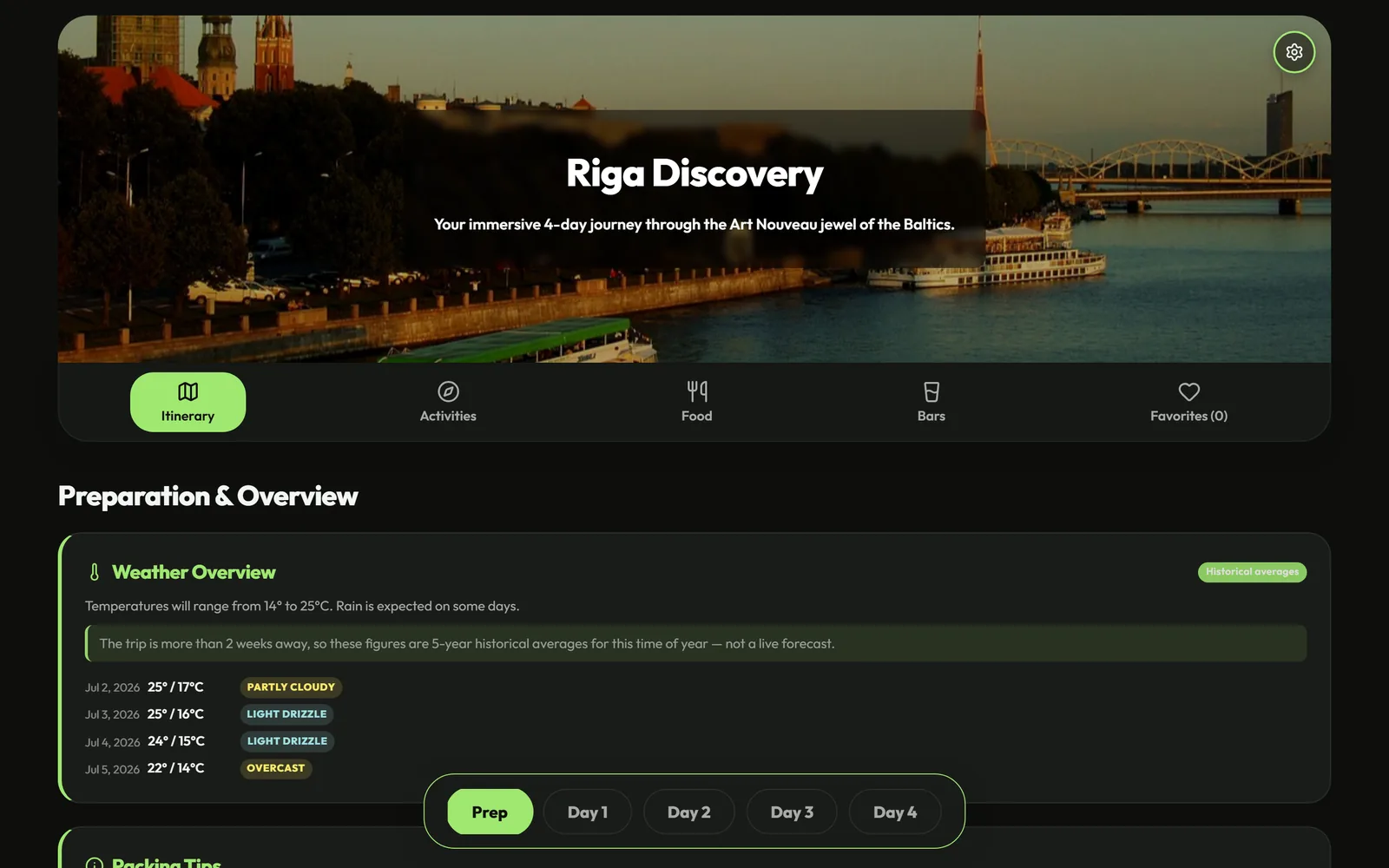Jump to Day 3 in the day navigator
Viewport: 1389px width, 868px height.
point(792,812)
